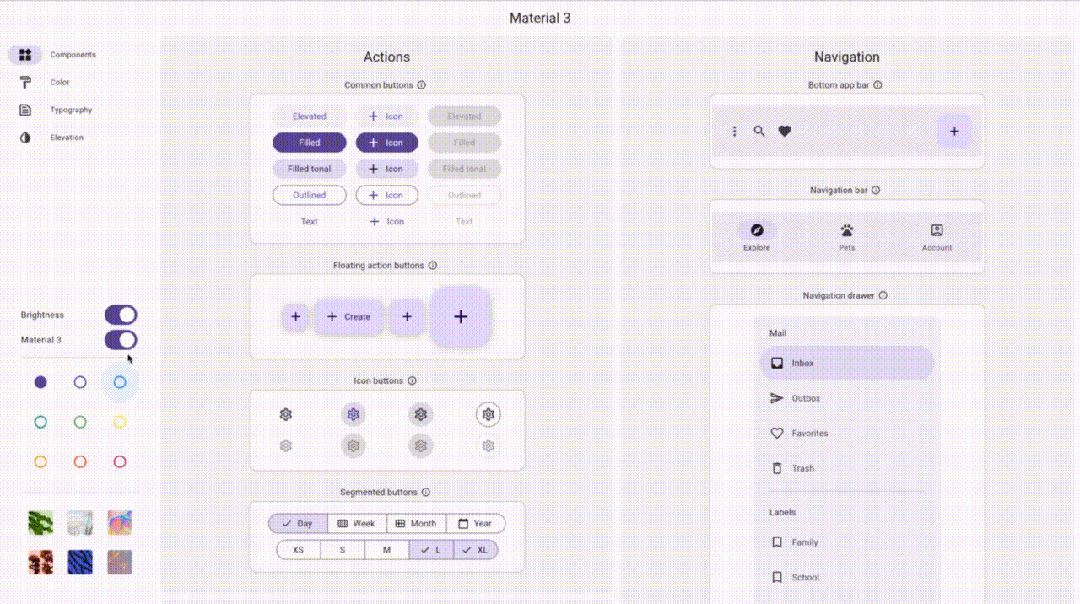Click the Text button without icon
1080x604 pixels.
point(309,221)
